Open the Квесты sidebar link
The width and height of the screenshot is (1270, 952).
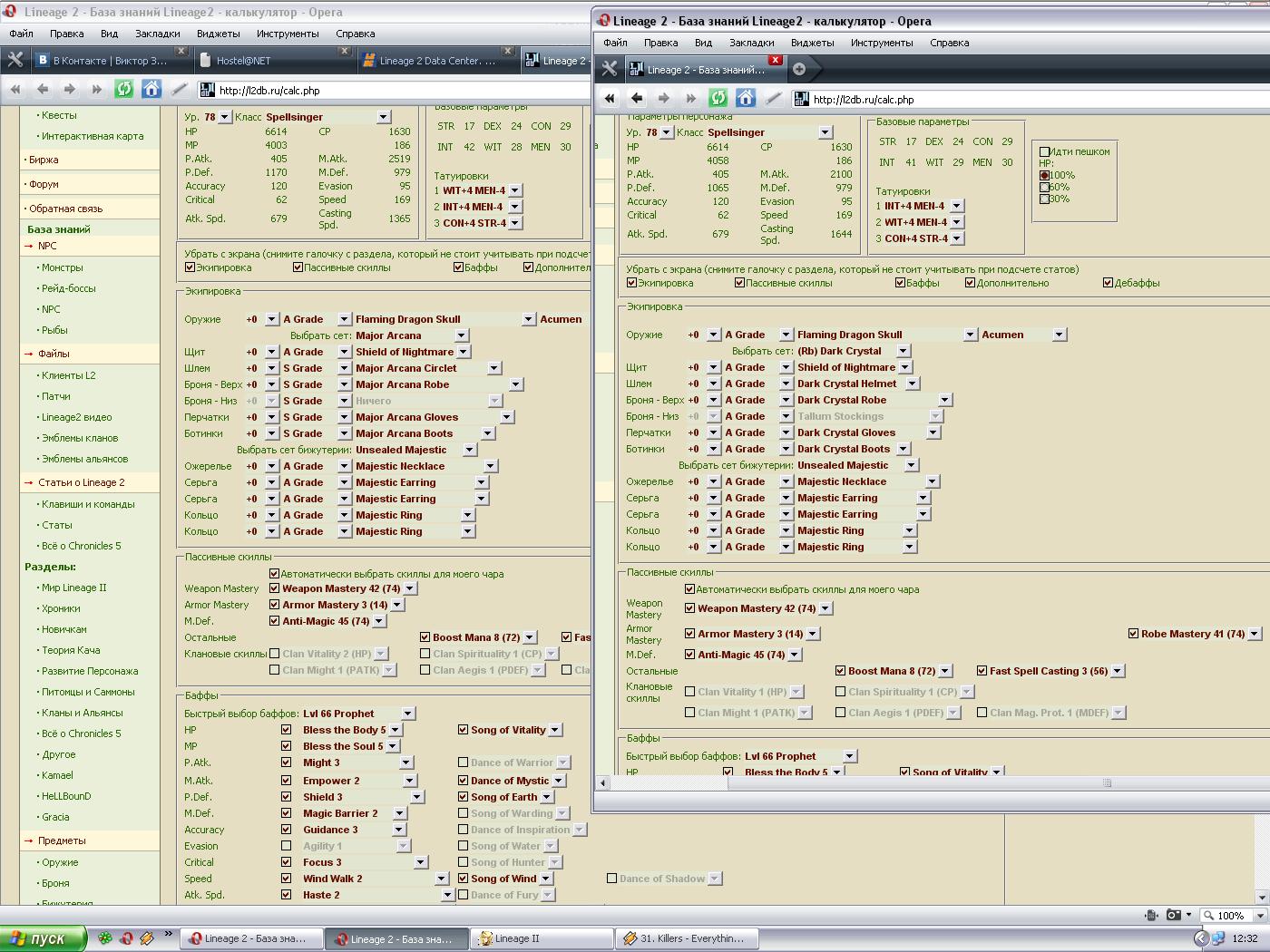(x=59, y=115)
